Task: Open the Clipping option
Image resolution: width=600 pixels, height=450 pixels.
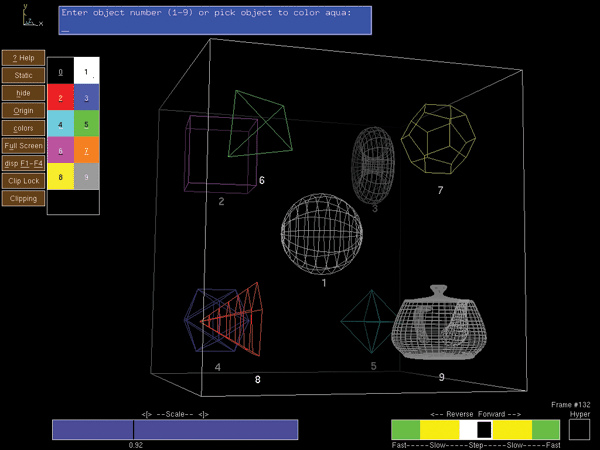Action: (x=23, y=198)
